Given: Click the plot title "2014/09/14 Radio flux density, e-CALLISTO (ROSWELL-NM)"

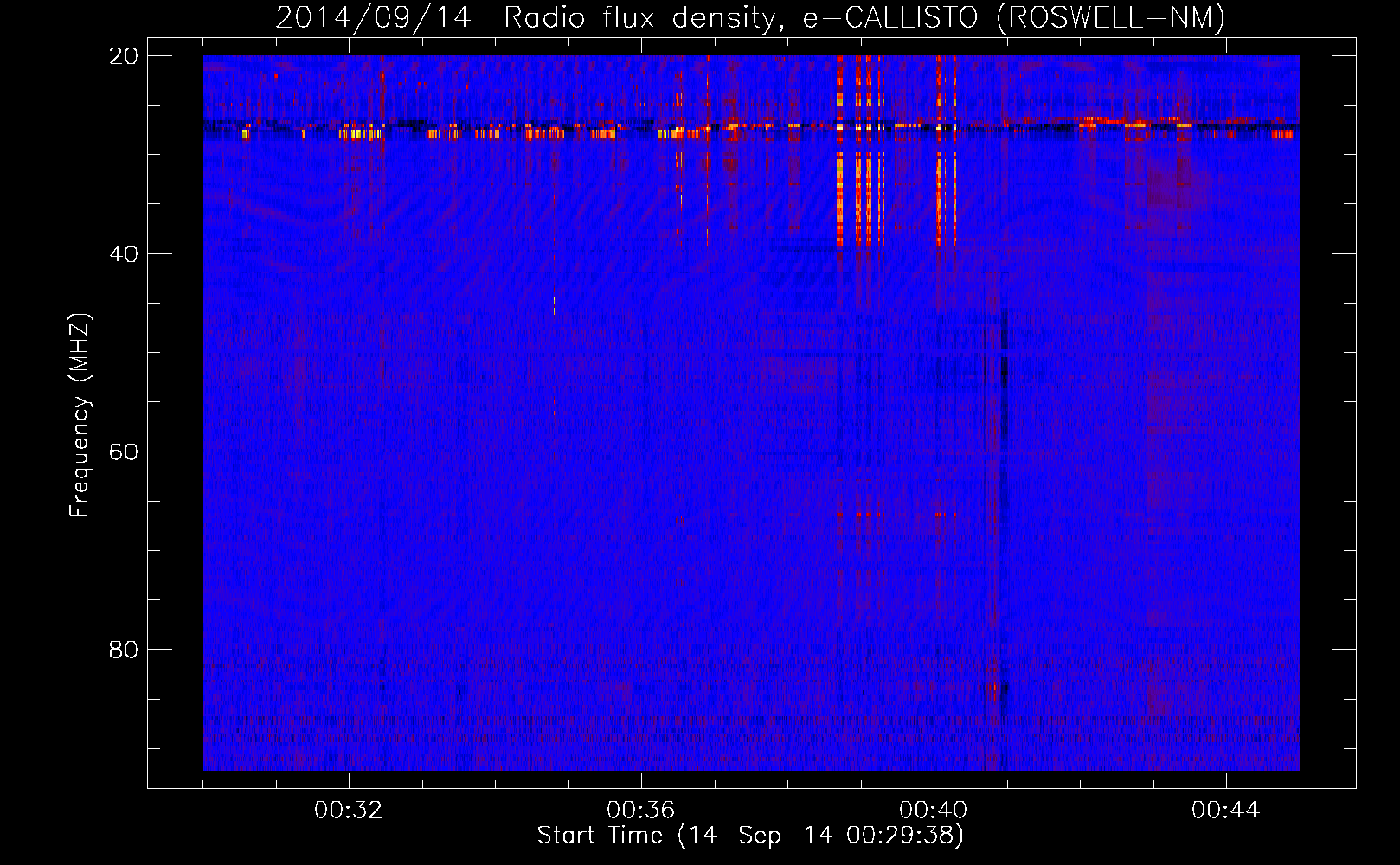Looking at the screenshot, I should [x=750, y=18].
